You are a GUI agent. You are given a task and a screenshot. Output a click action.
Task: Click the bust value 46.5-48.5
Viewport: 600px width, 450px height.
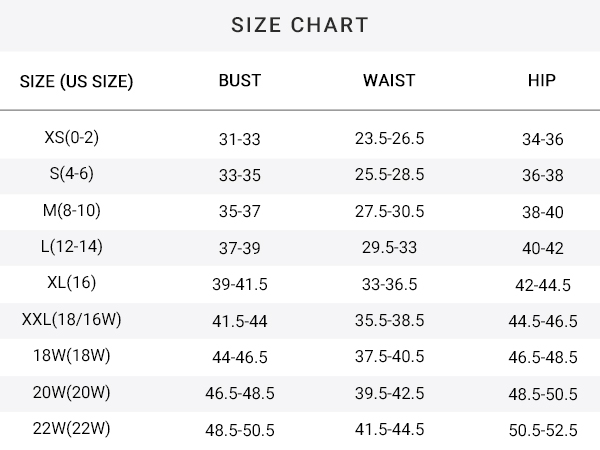(x=240, y=393)
